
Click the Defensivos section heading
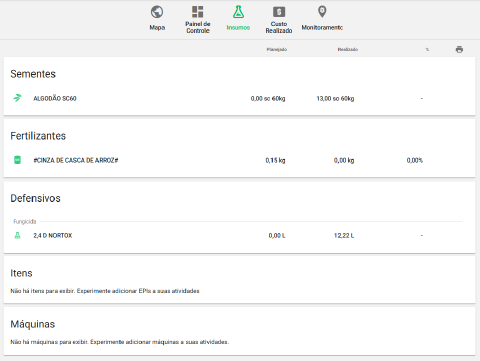click(x=35, y=198)
